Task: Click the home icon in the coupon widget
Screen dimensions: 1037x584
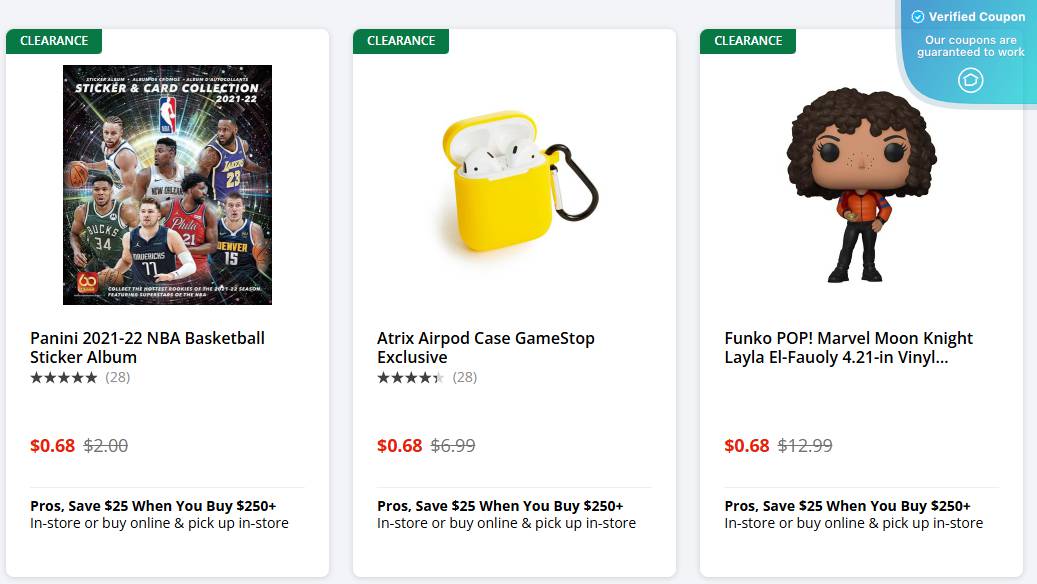Action: point(970,81)
